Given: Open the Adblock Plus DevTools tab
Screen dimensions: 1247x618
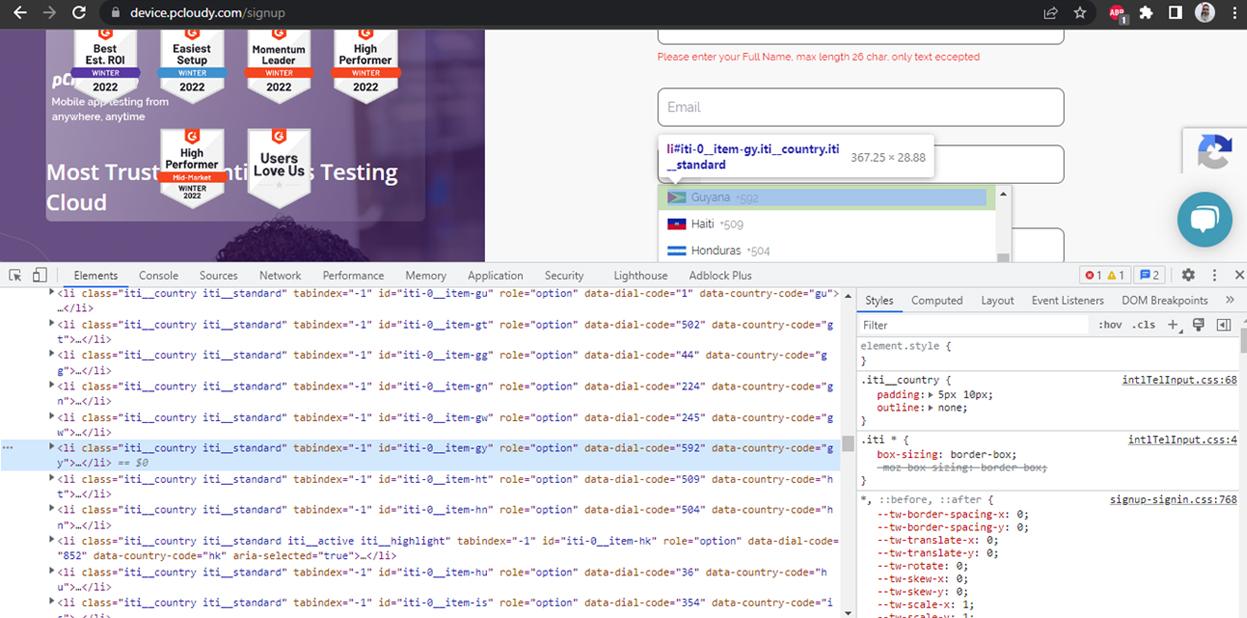Looking at the screenshot, I should point(720,275).
